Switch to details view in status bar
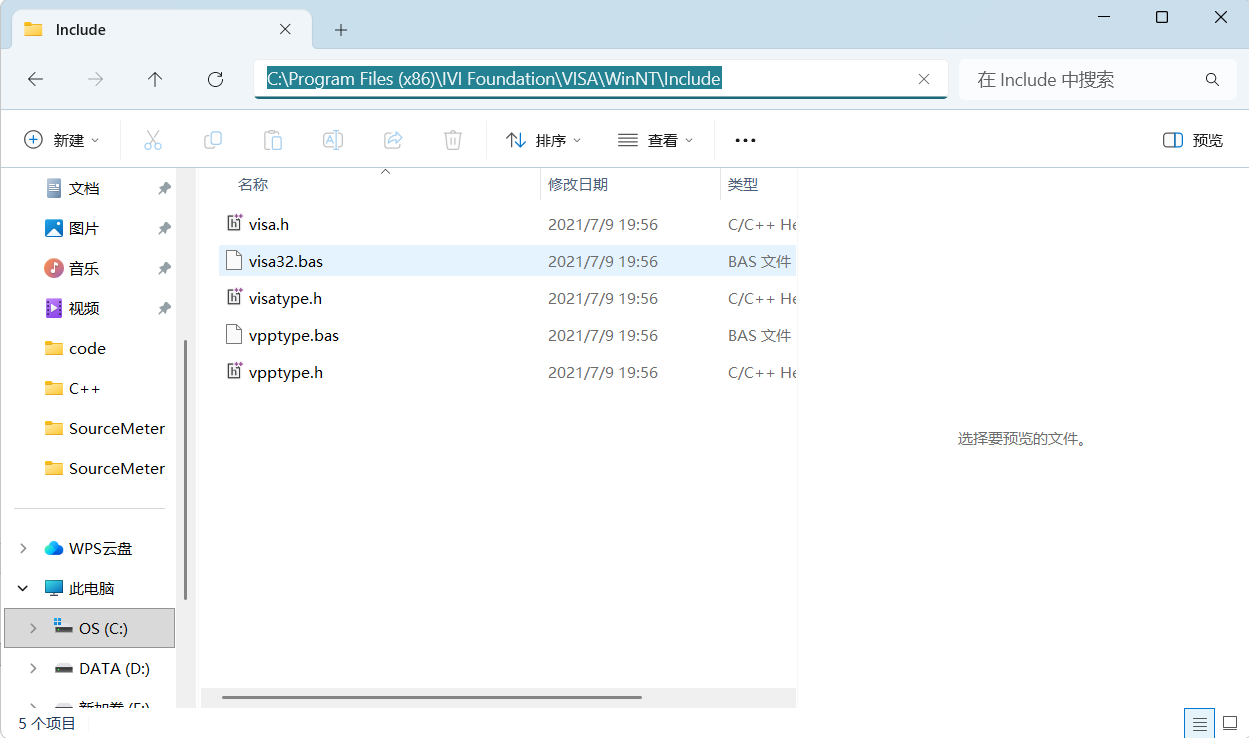 click(x=1199, y=722)
